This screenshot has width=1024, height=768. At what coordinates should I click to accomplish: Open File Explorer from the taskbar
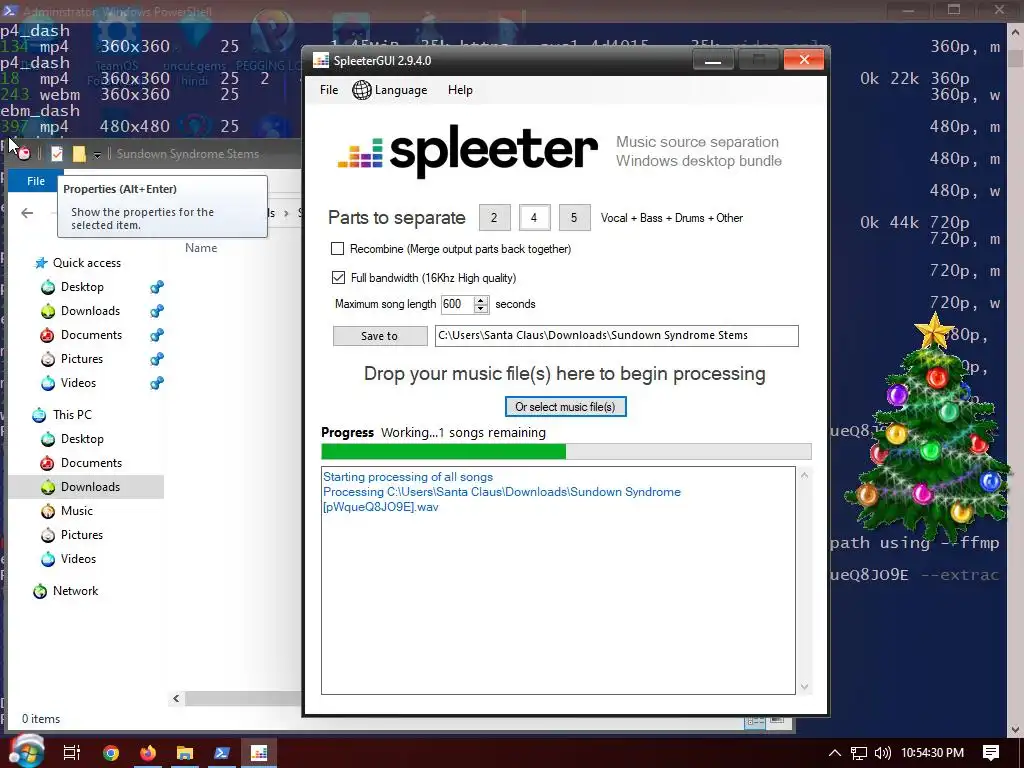[185, 753]
